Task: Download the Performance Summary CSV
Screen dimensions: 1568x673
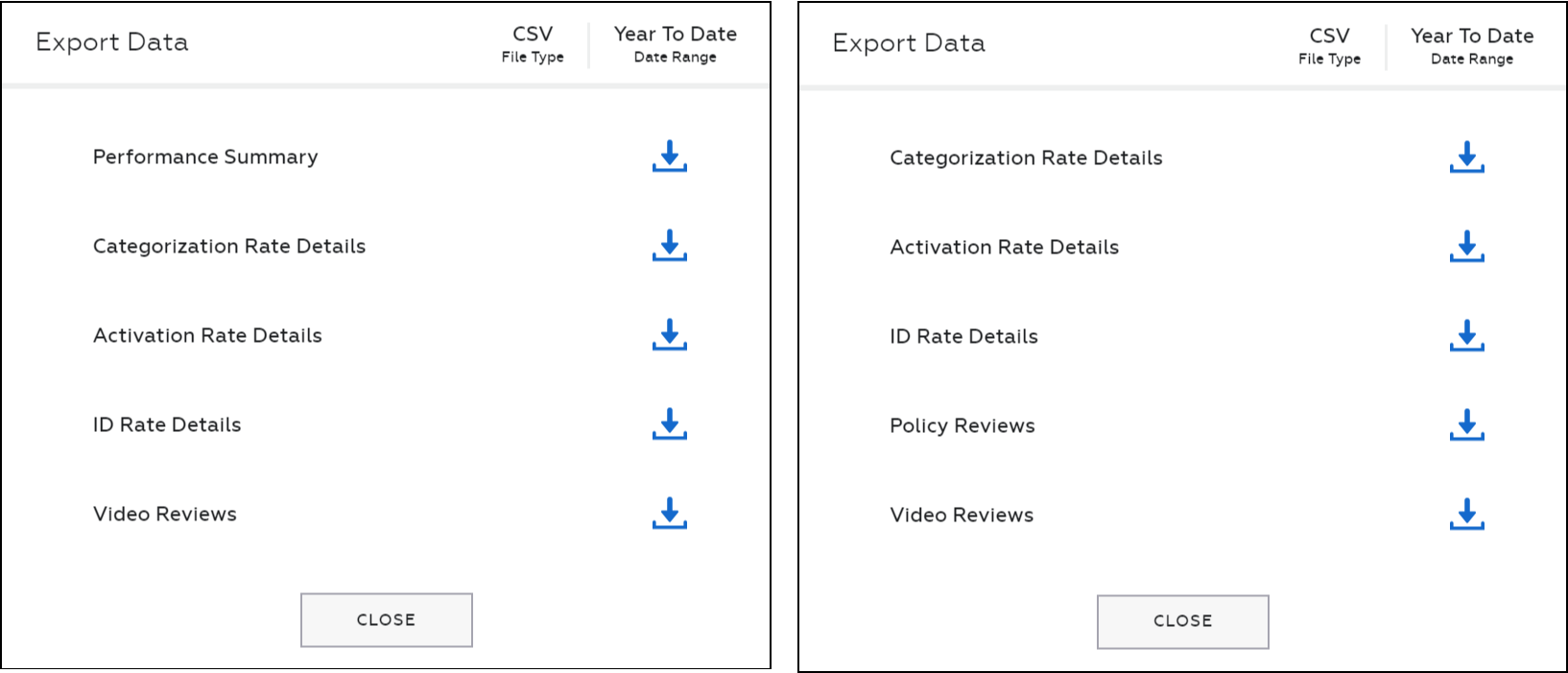Action: pos(669,156)
